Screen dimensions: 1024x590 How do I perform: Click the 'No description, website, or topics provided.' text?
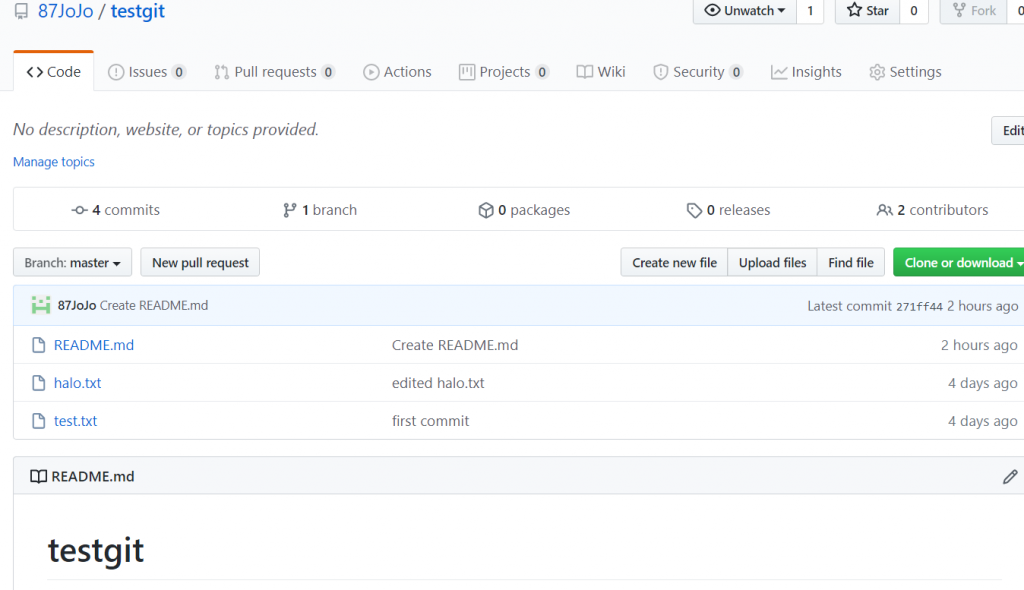pyautogui.click(x=166, y=129)
